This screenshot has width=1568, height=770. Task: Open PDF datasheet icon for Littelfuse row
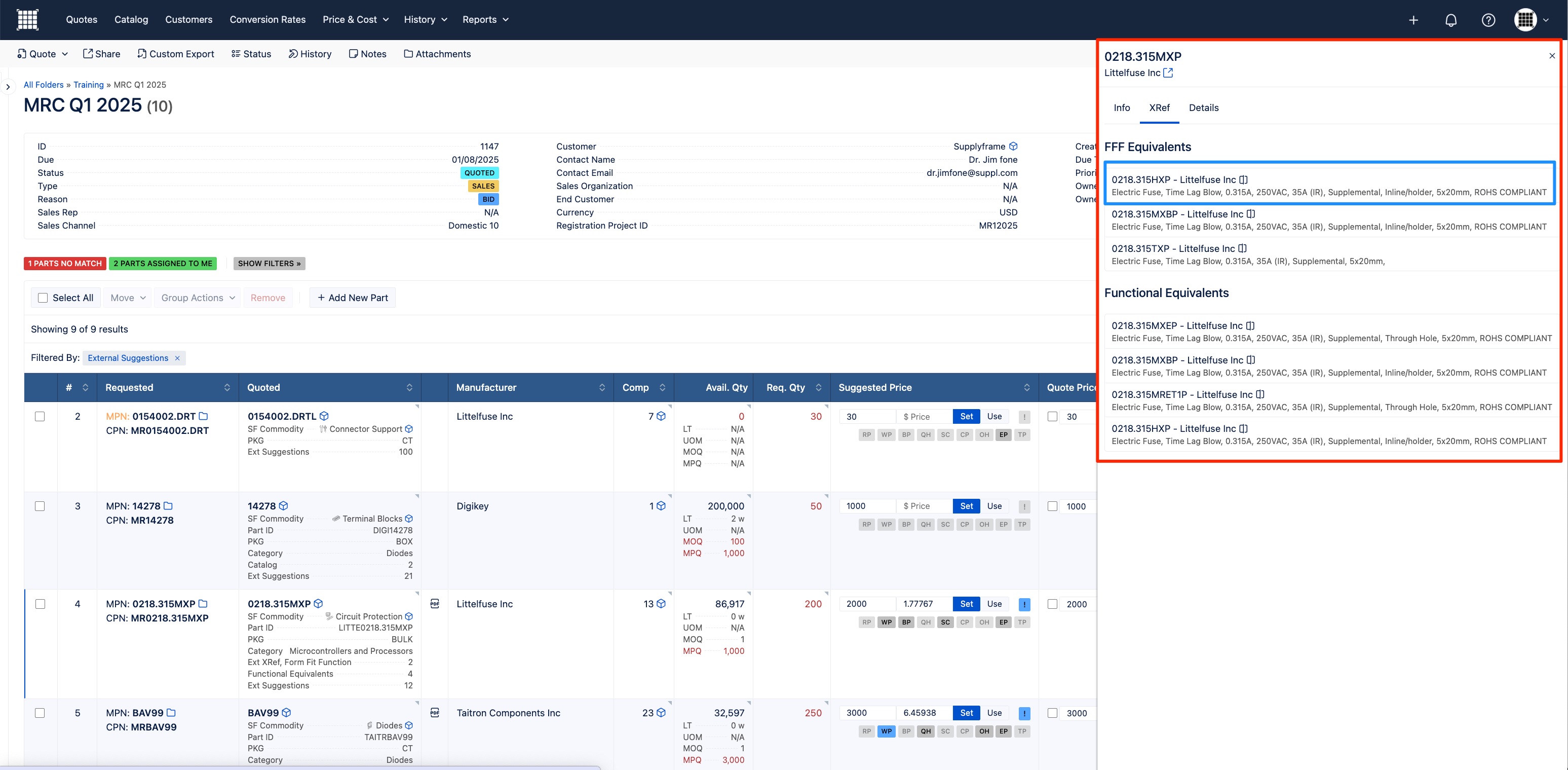pyautogui.click(x=435, y=604)
